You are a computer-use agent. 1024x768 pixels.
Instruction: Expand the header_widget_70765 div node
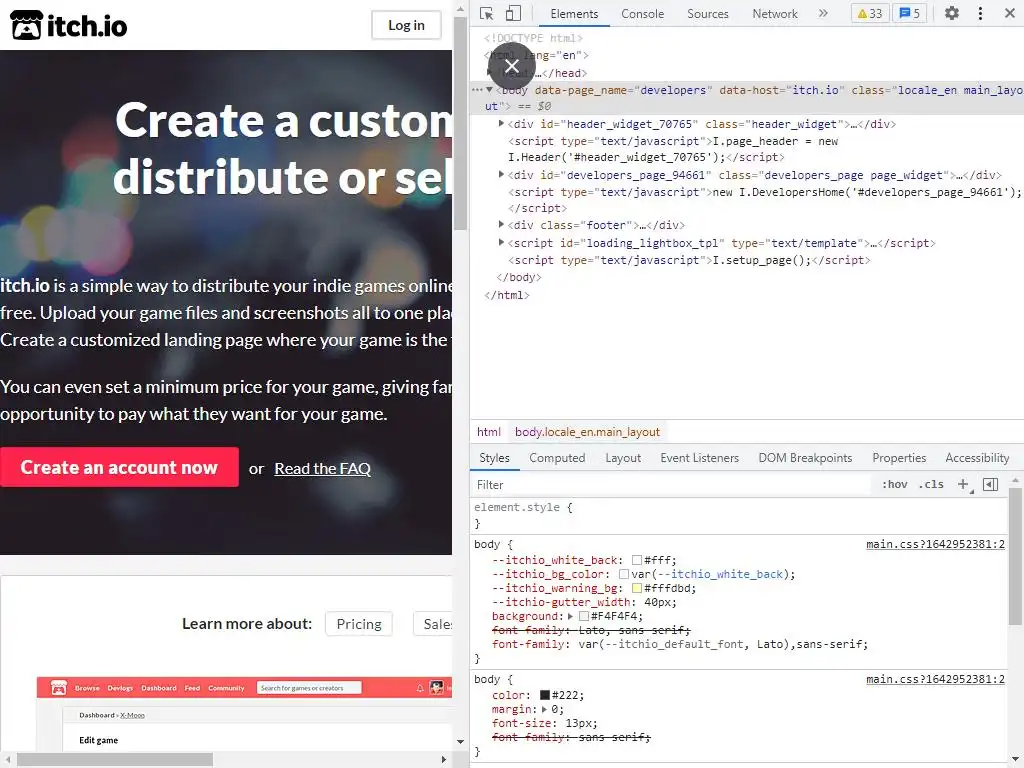(501, 123)
